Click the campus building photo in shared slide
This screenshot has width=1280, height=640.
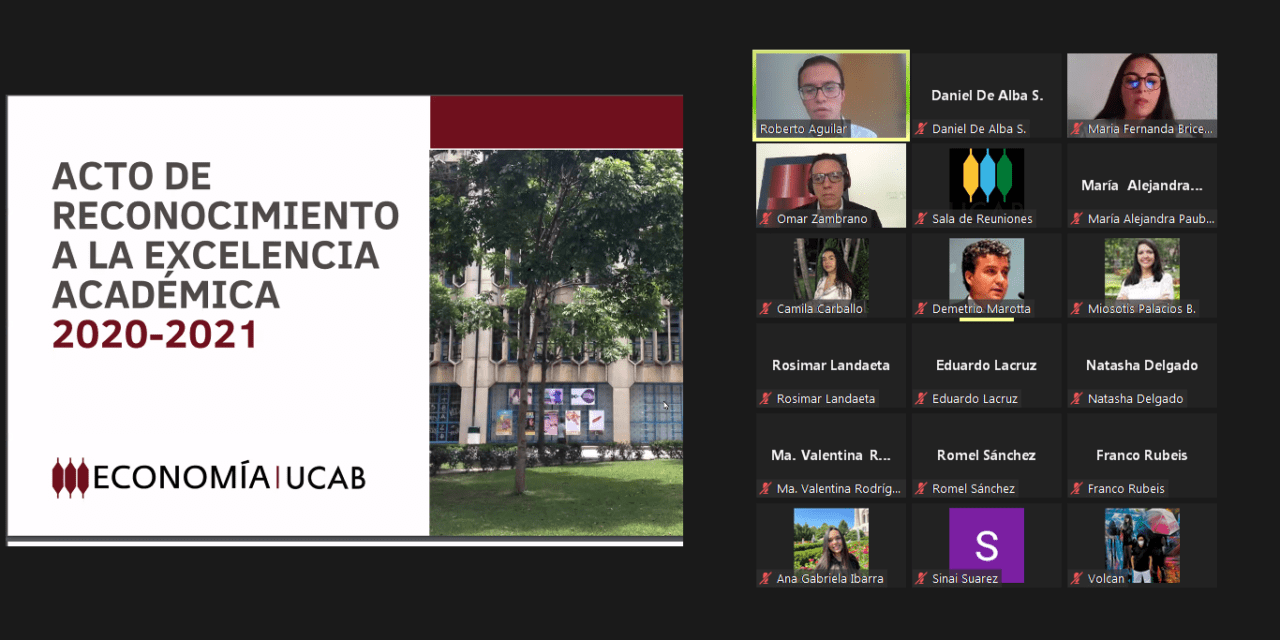pyautogui.click(x=556, y=340)
